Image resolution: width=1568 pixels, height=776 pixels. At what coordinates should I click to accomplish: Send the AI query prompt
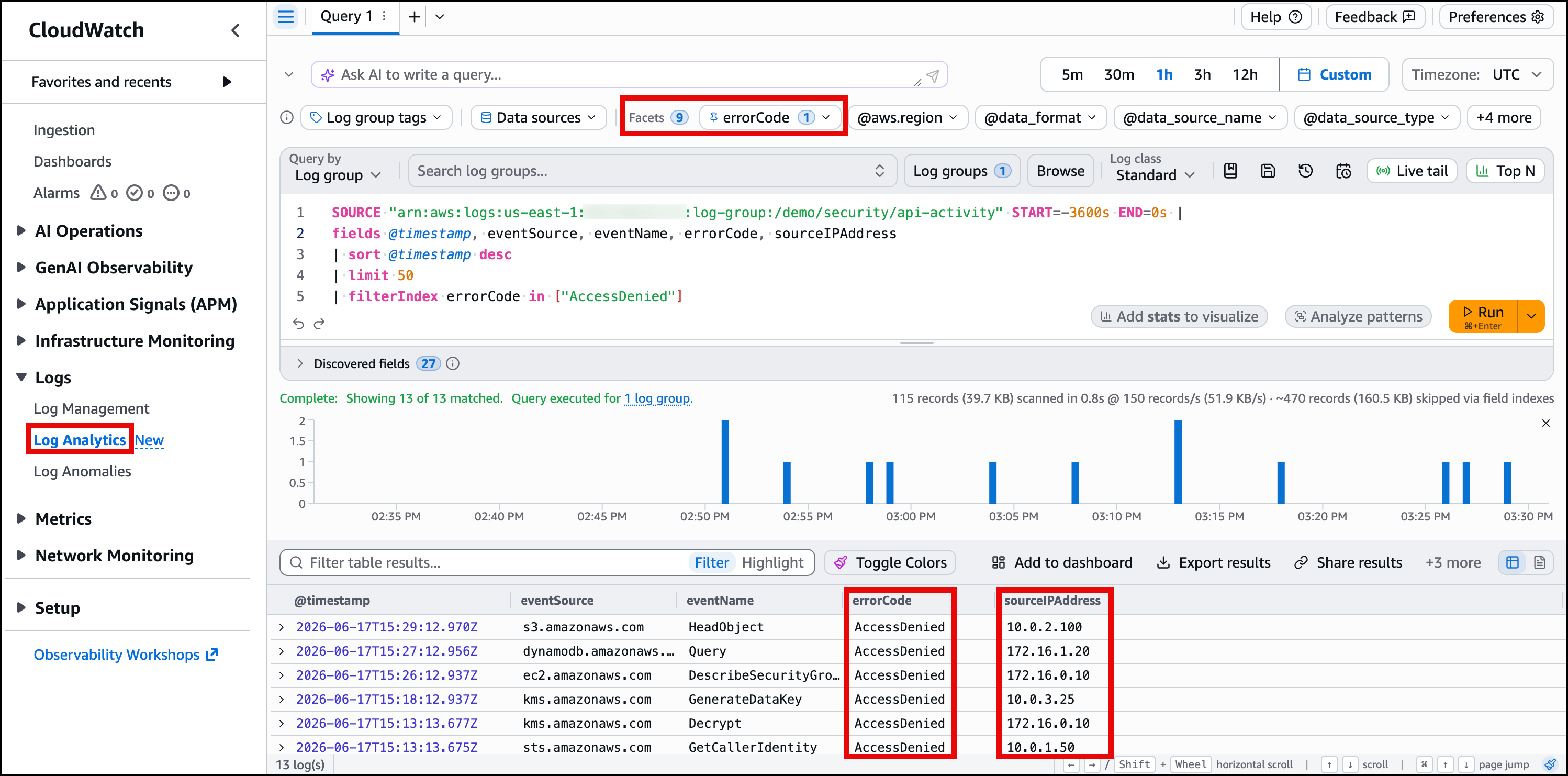[933, 75]
